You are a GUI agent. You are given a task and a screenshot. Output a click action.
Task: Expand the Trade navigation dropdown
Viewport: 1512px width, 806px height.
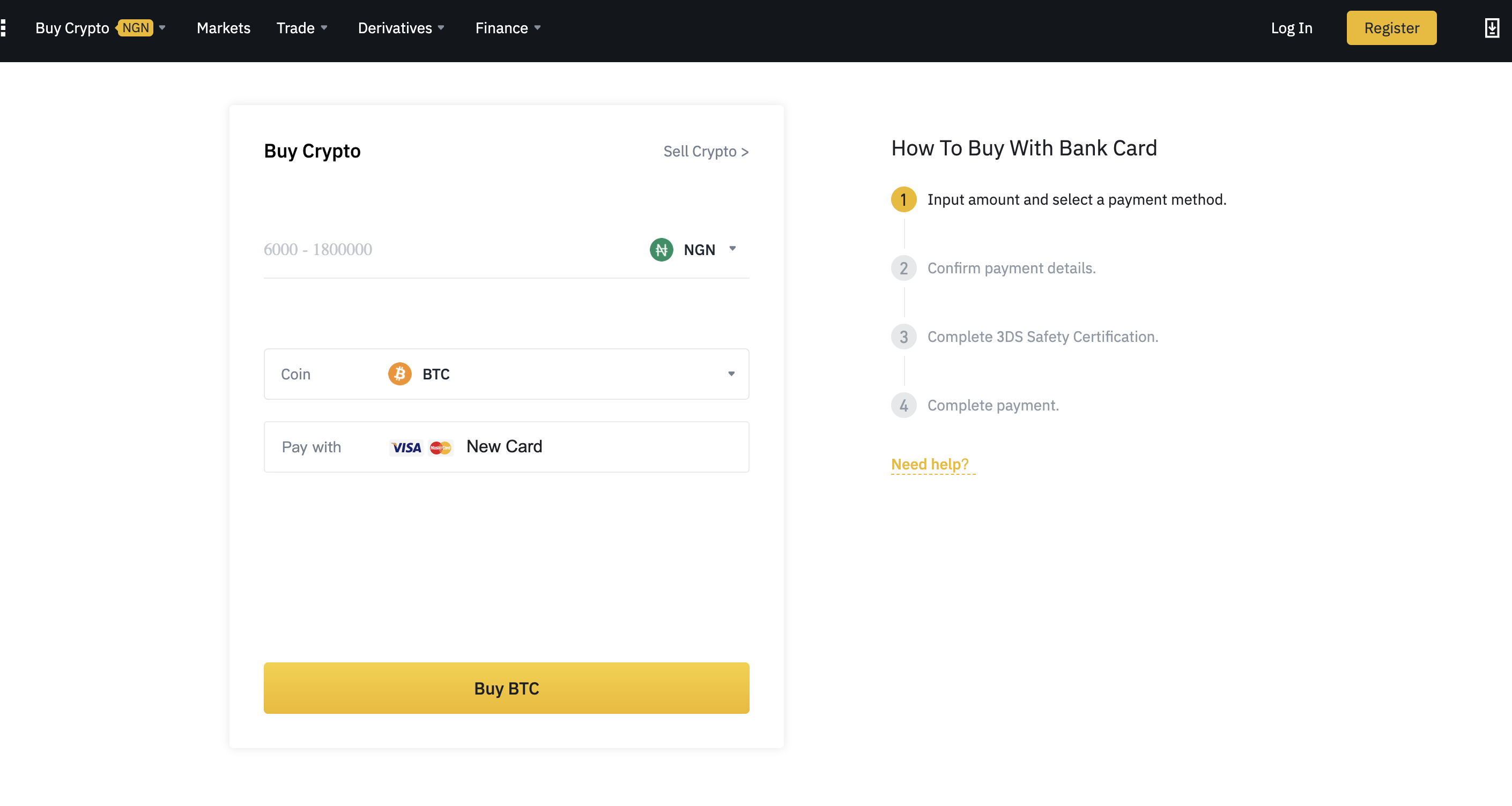tap(302, 27)
